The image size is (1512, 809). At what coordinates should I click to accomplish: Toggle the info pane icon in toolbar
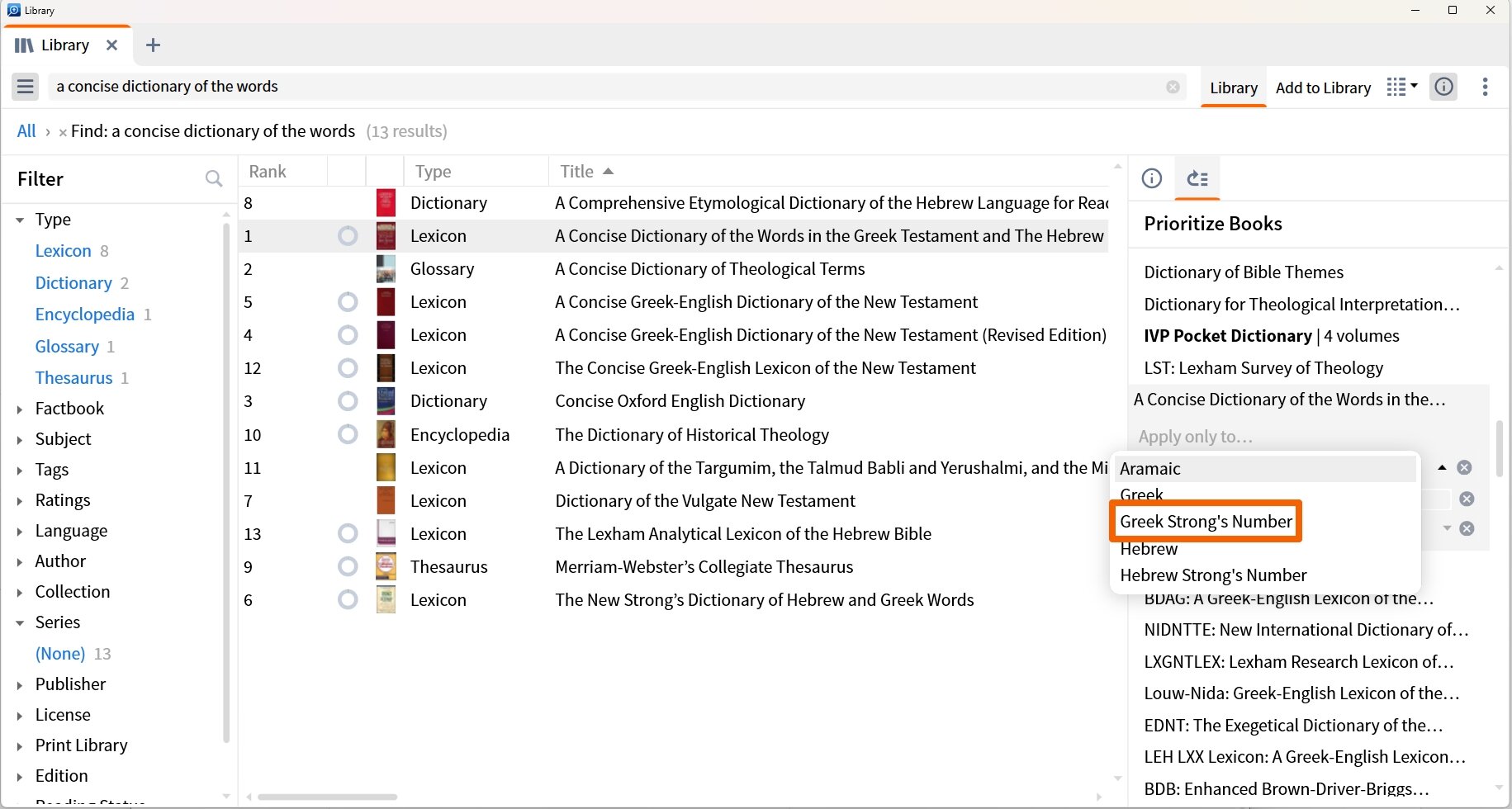coord(1443,87)
